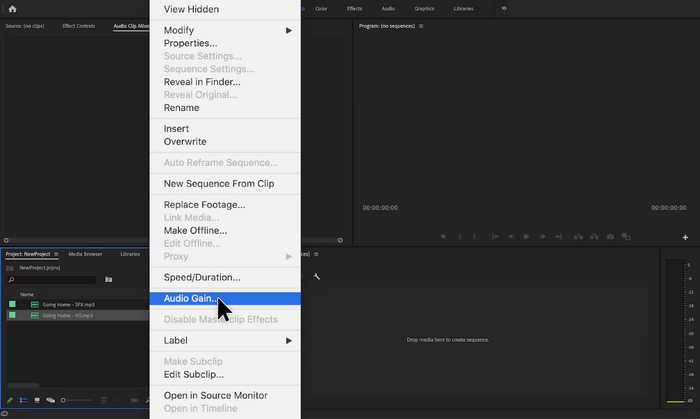
Task: Select the Audio Clip Mixer tab
Action: click(131, 26)
